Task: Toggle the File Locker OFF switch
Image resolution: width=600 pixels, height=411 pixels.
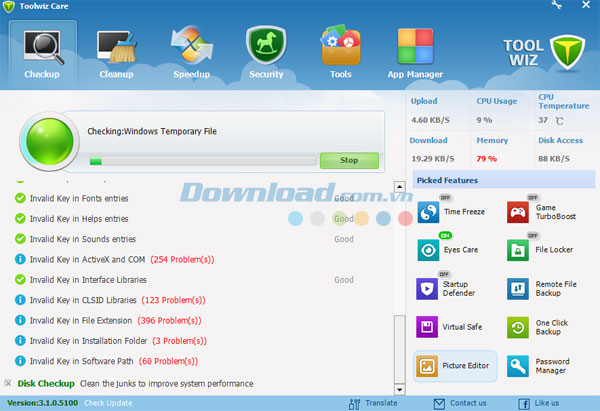Action: tap(533, 235)
